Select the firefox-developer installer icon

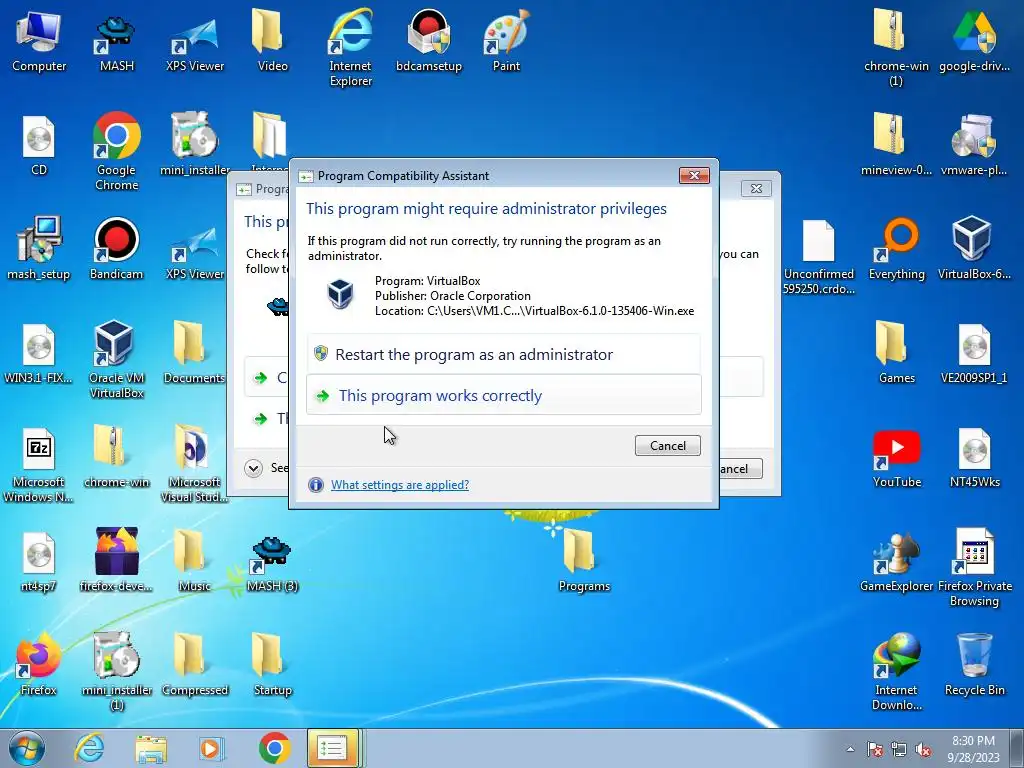tap(116, 560)
